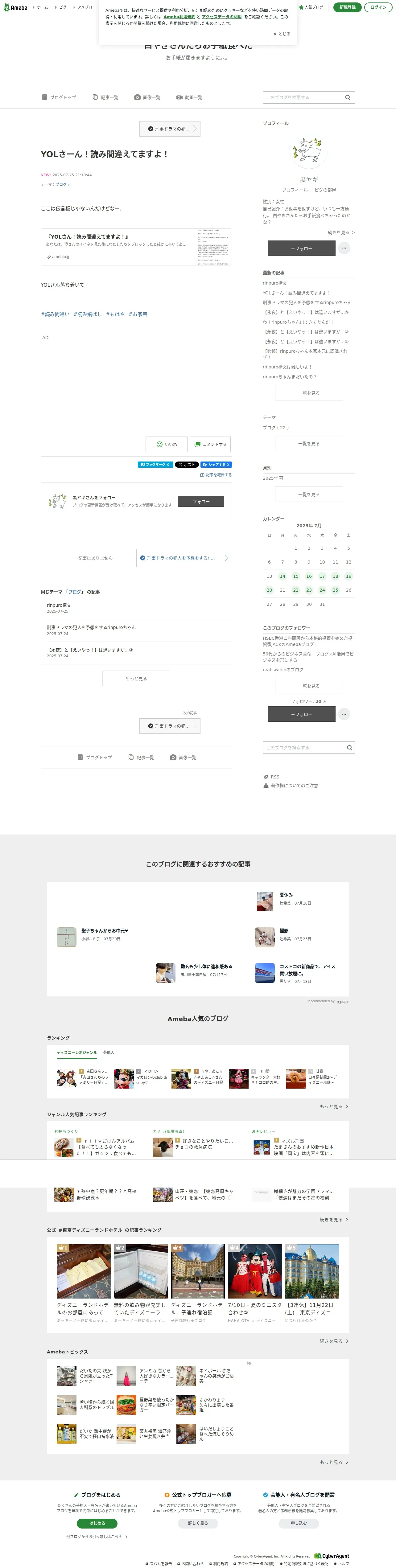Click もっと見る under ランキング section

tap(334, 1106)
